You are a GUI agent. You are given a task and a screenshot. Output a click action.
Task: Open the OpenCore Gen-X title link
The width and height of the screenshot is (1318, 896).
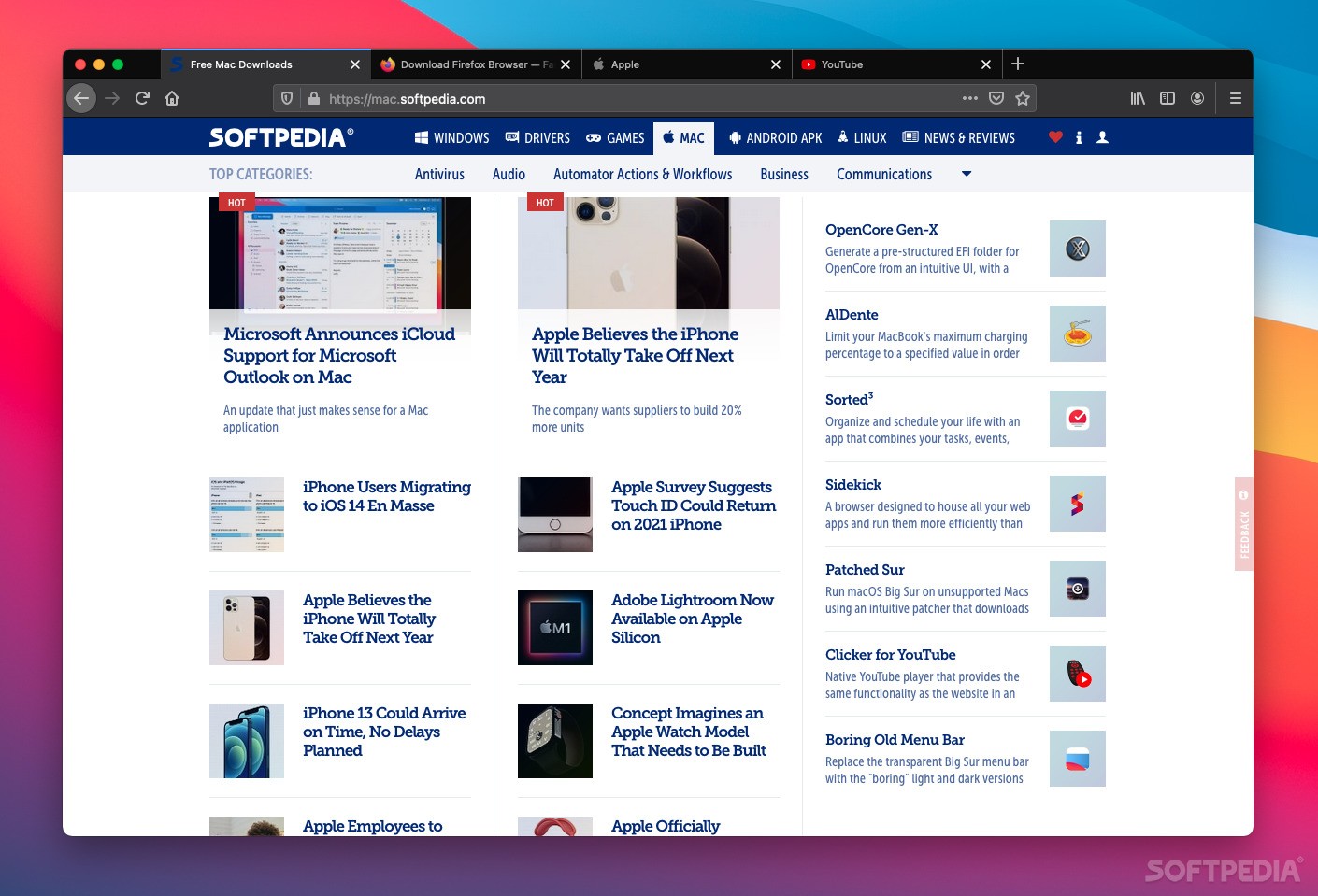coord(881,230)
